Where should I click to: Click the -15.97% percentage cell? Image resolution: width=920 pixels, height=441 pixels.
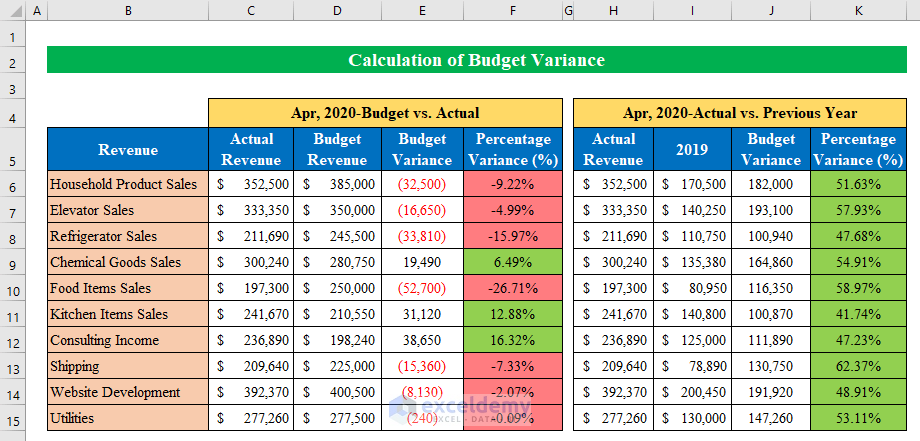pos(513,236)
